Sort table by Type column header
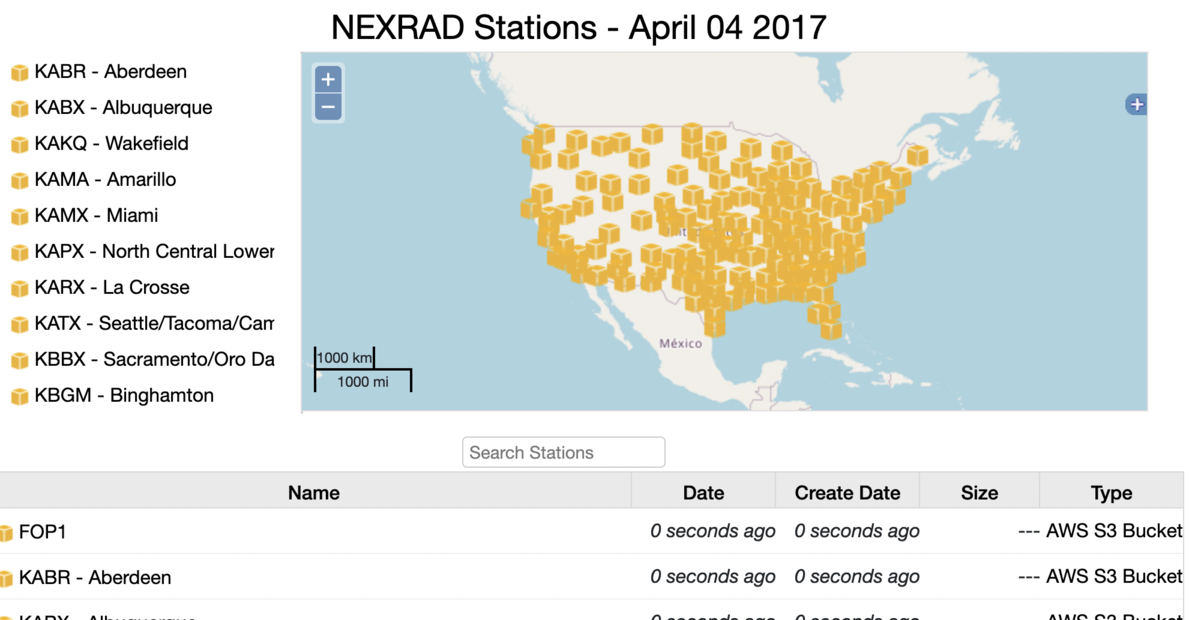This screenshot has width=1192, height=620. click(1111, 493)
